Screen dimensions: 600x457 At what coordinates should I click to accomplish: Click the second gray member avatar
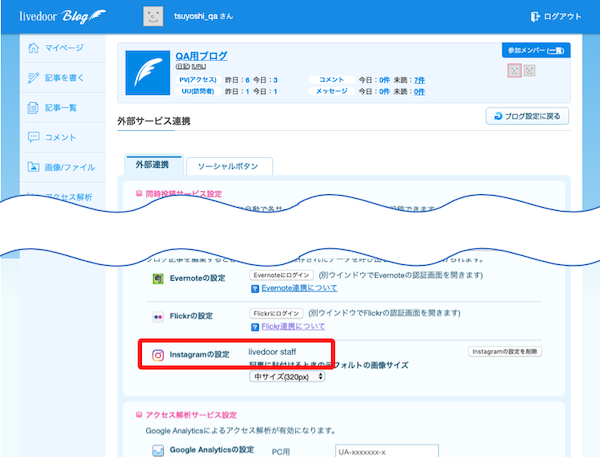530,71
